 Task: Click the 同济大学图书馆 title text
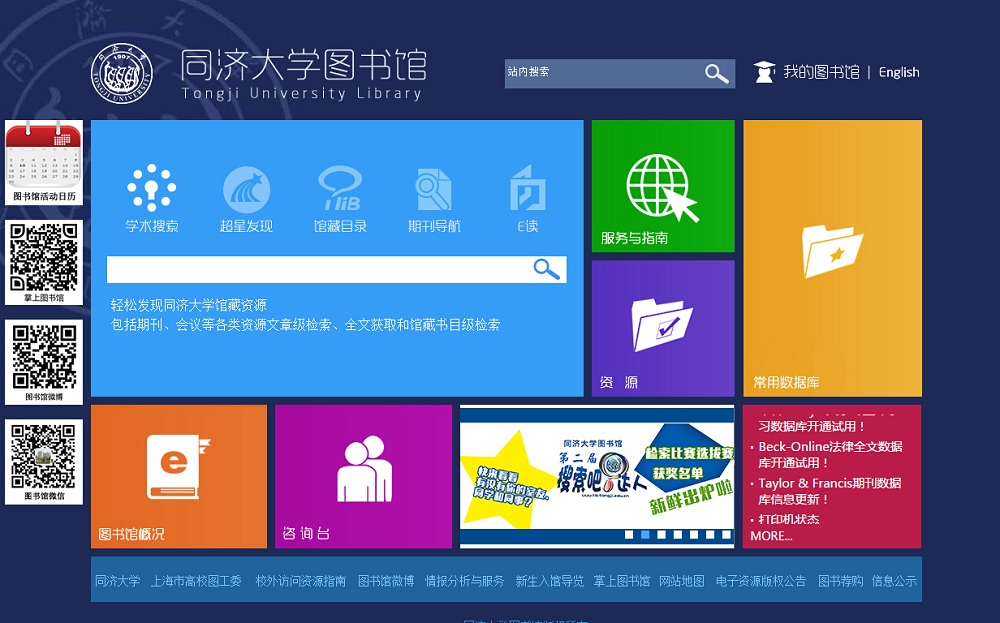tap(304, 65)
